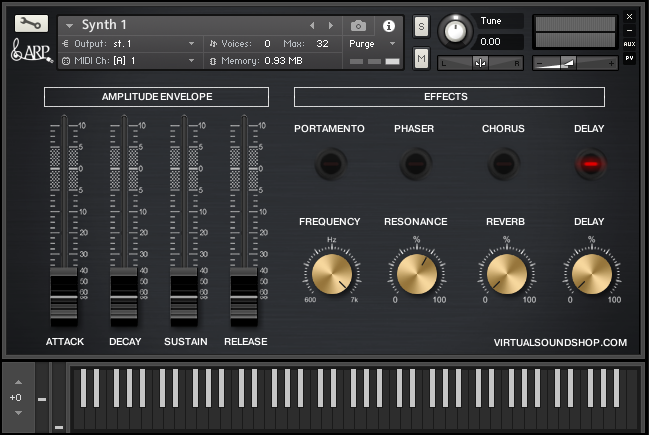Open the instrument info icon
This screenshot has height=435, width=649.
point(389,25)
